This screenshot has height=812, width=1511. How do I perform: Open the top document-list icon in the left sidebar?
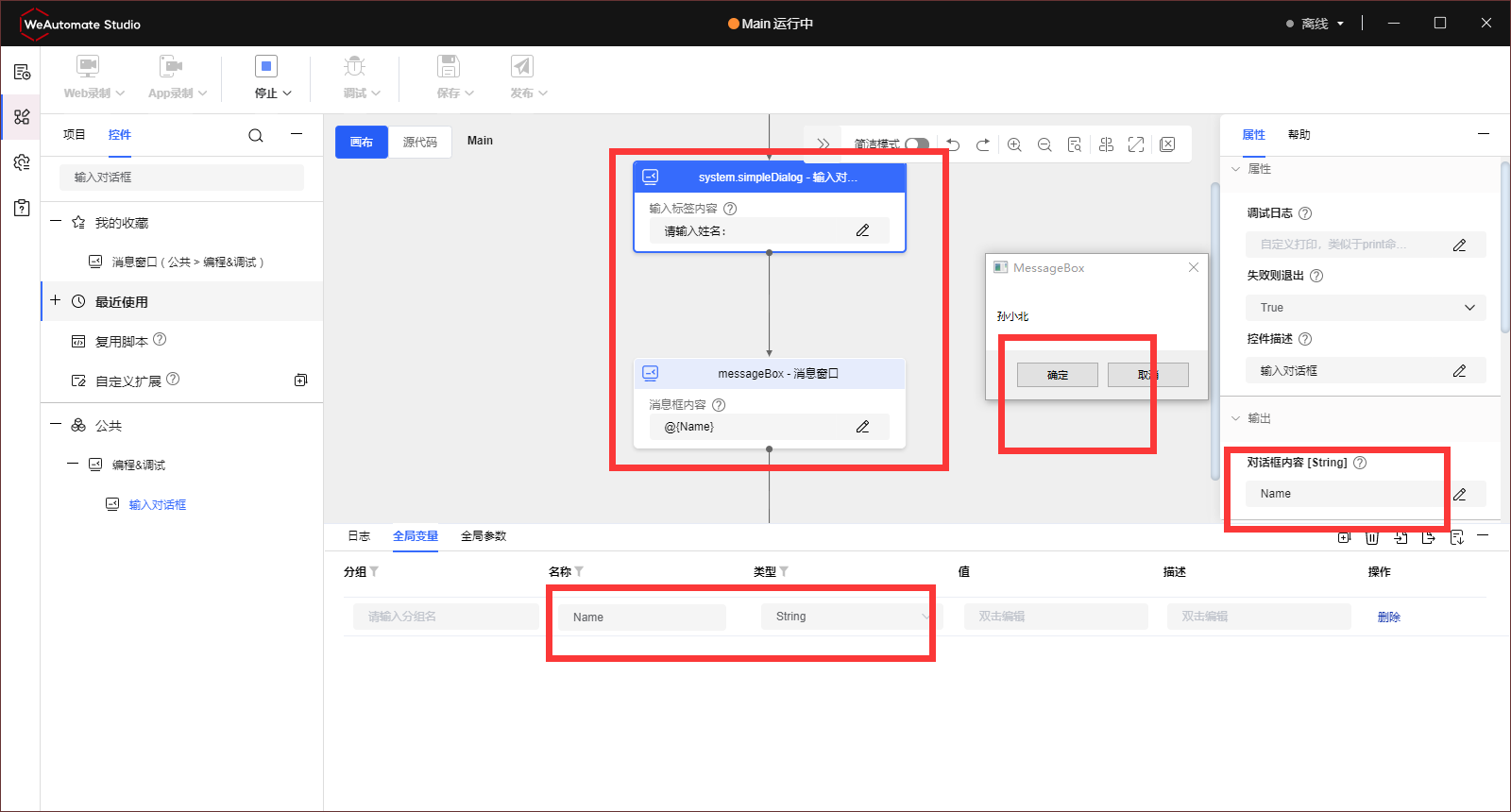pyautogui.click(x=22, y=72)
